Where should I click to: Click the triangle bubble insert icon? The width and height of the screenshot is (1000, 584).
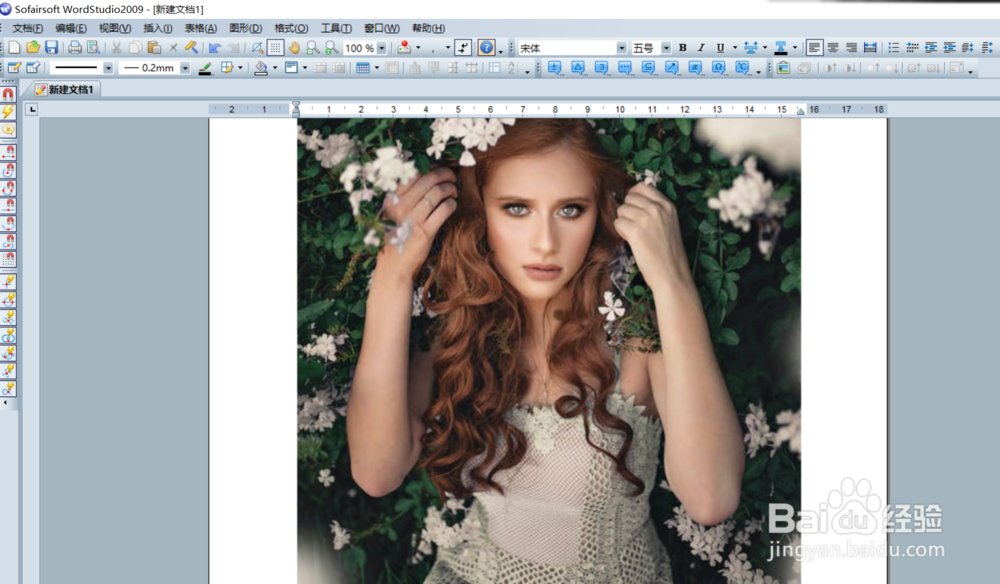578,68
